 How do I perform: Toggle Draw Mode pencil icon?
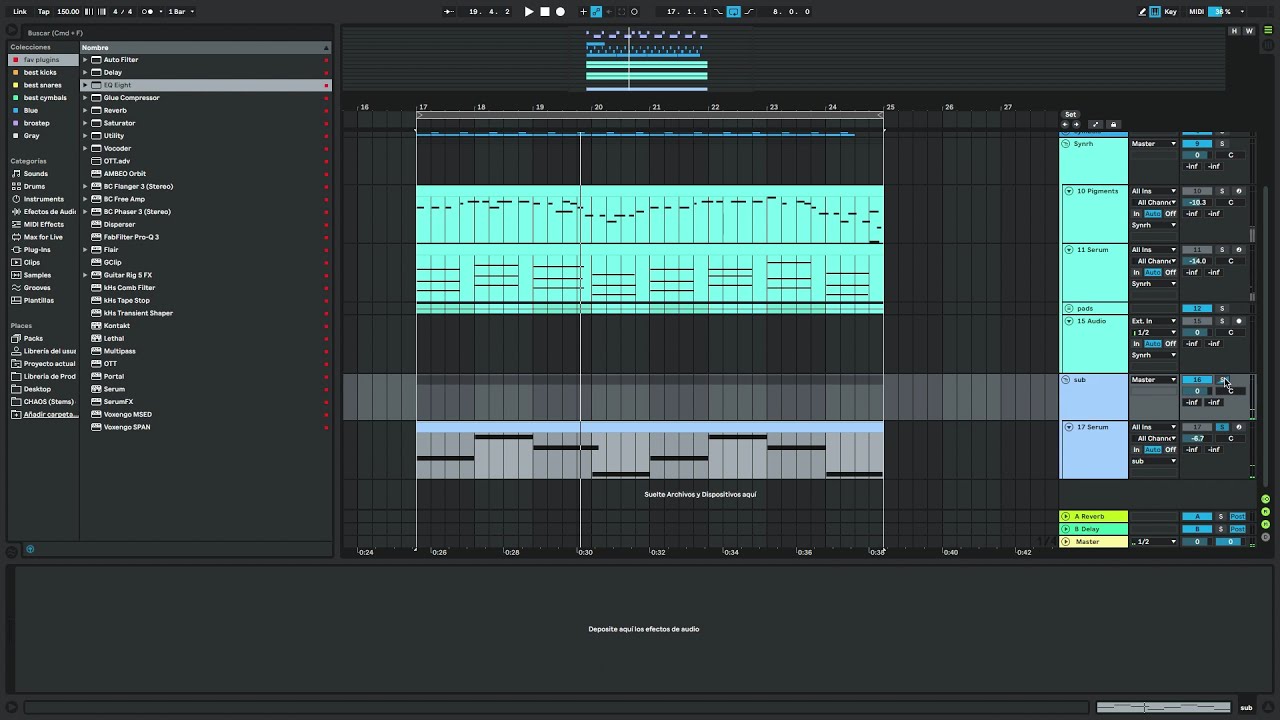coord(1143,12)
